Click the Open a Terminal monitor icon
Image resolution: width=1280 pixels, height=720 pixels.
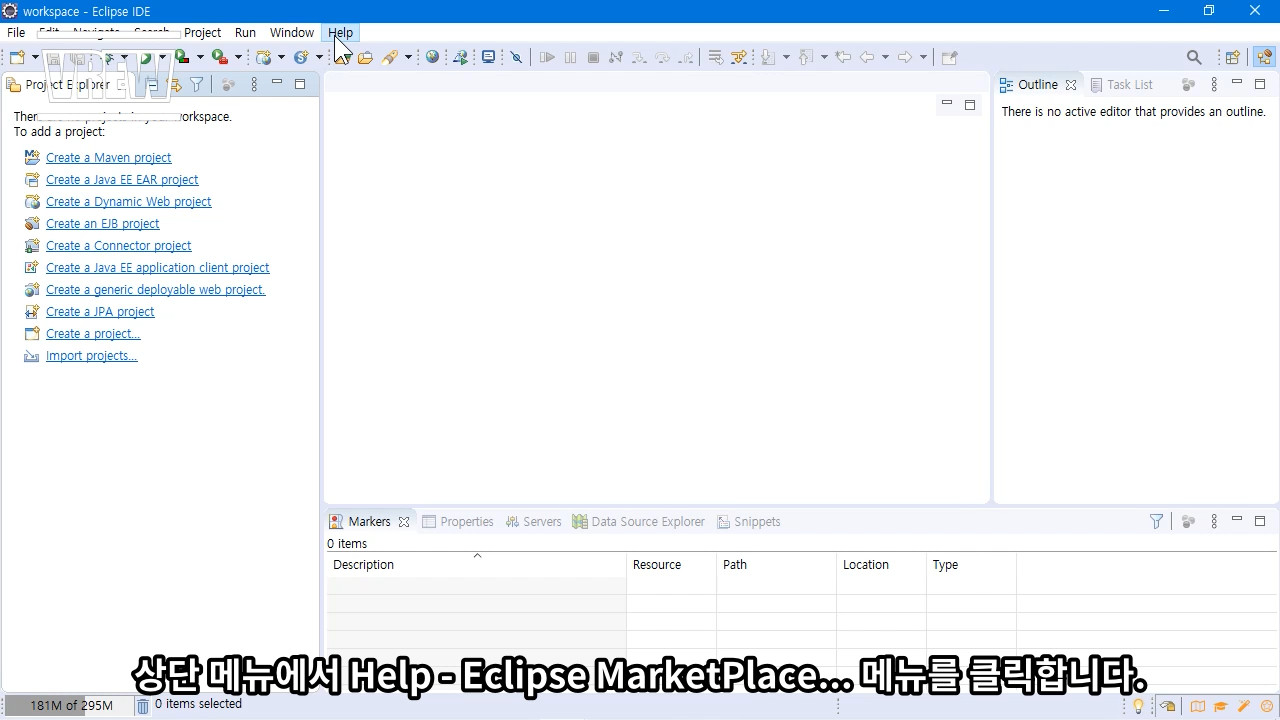click(488, 57)
